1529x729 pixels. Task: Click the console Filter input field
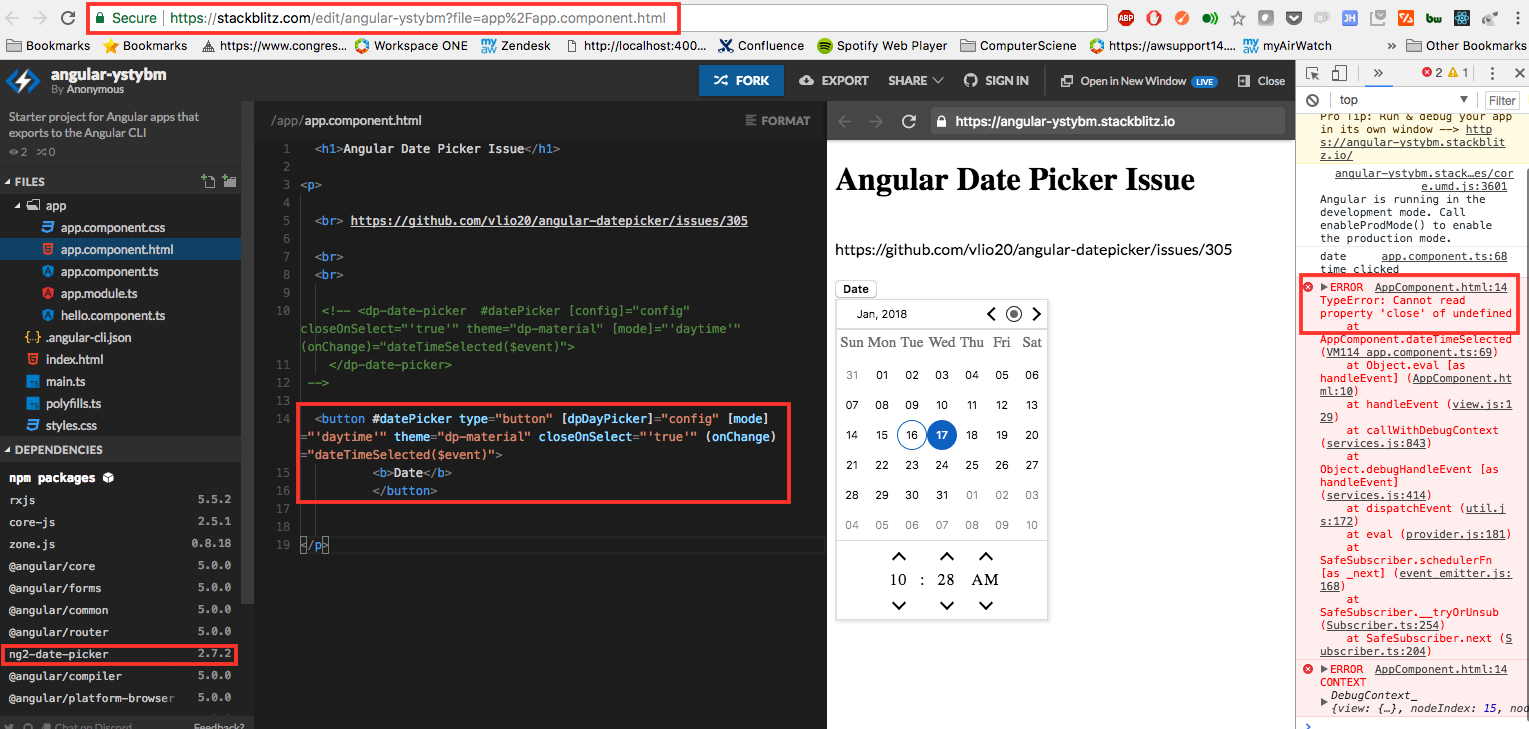[1502, 100]
